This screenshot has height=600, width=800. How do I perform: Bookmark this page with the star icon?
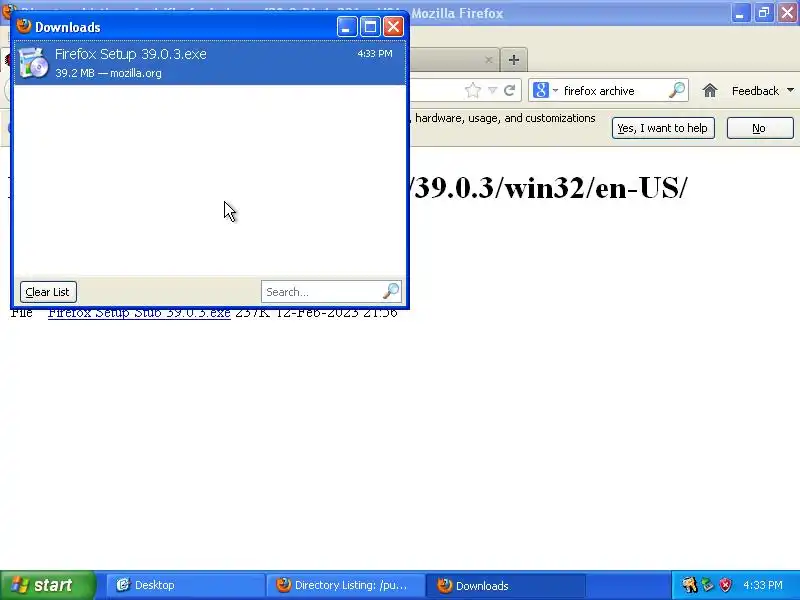[x=473, y=90]
